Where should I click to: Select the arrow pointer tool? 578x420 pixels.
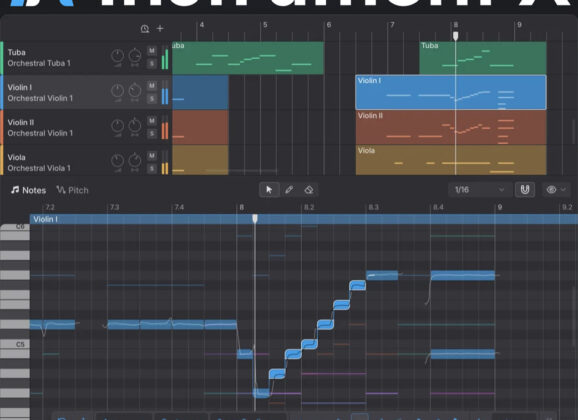tap(269, 190)
